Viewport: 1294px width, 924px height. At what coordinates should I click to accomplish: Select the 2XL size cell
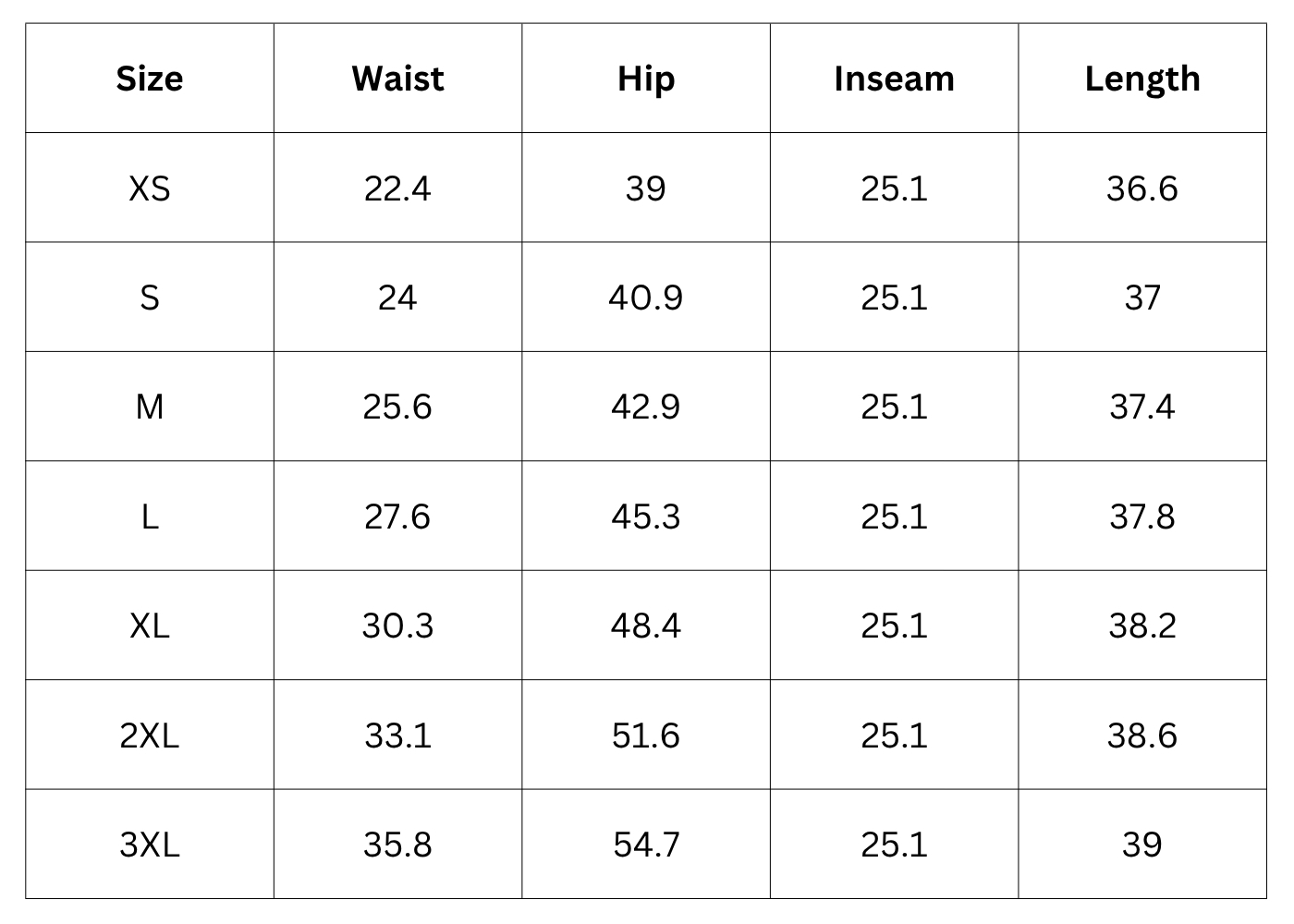[x=150, y=736]
